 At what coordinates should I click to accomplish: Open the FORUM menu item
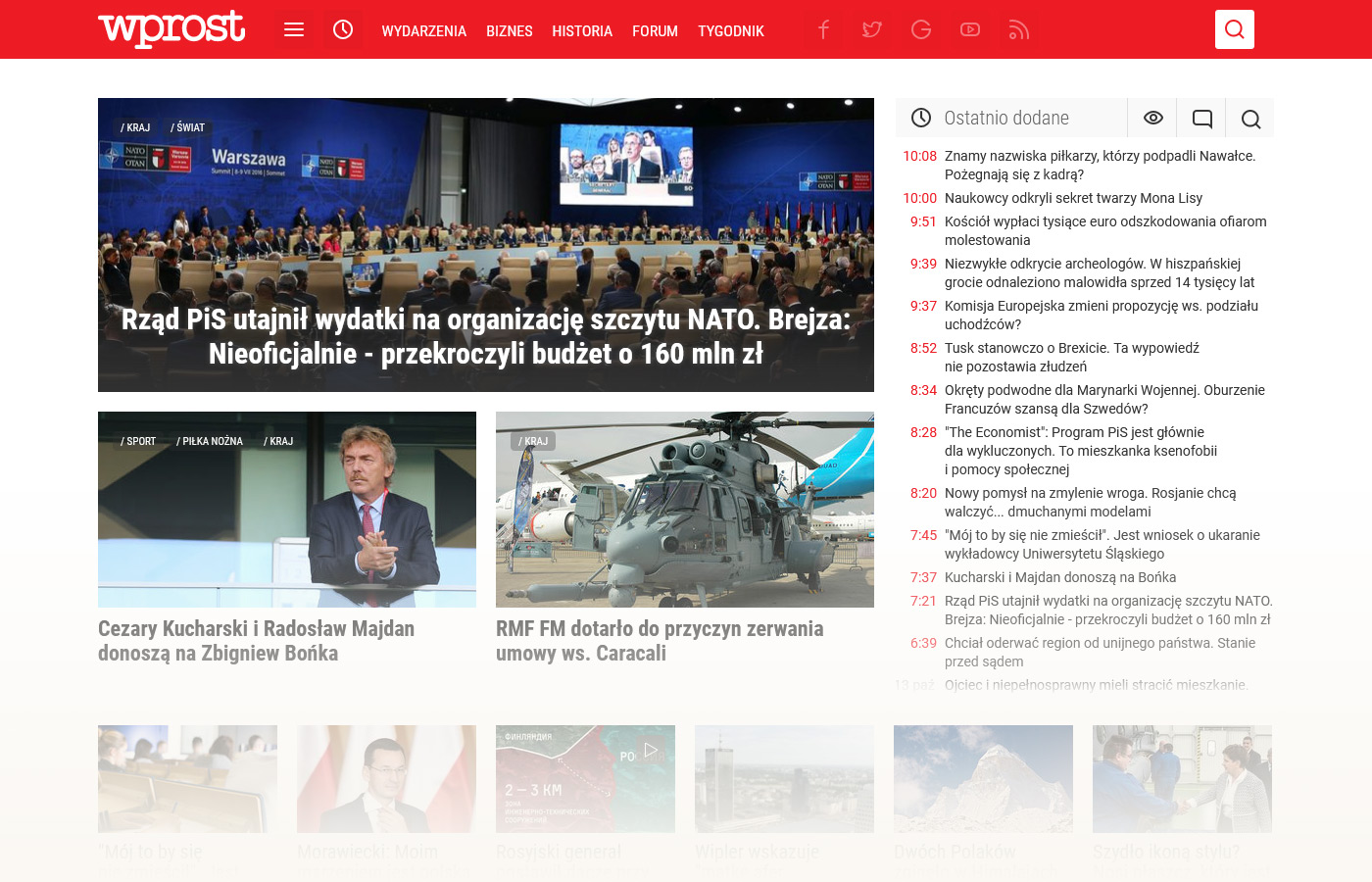655,31
